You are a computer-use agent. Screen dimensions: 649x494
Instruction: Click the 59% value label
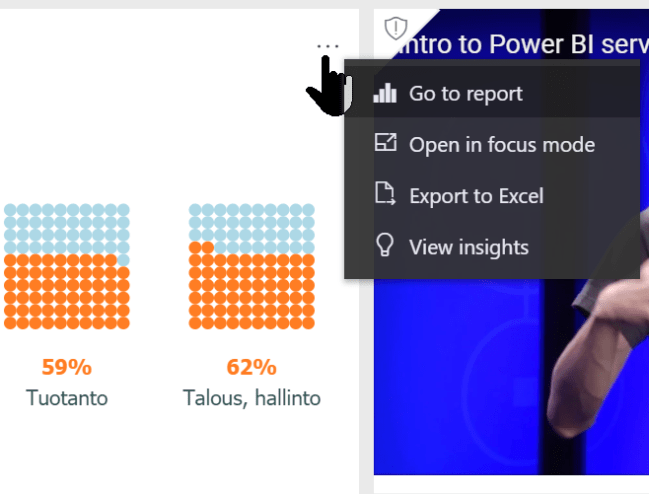coord(67,368)
